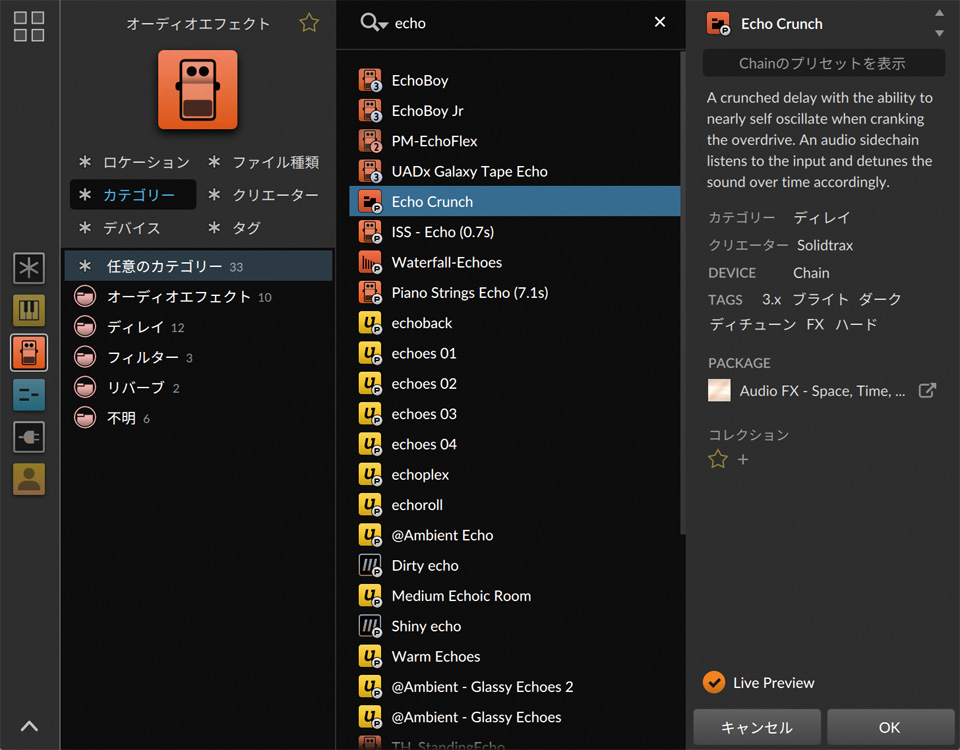Click echoback preset icon
960x750 pixels.
tap(370, 323)
